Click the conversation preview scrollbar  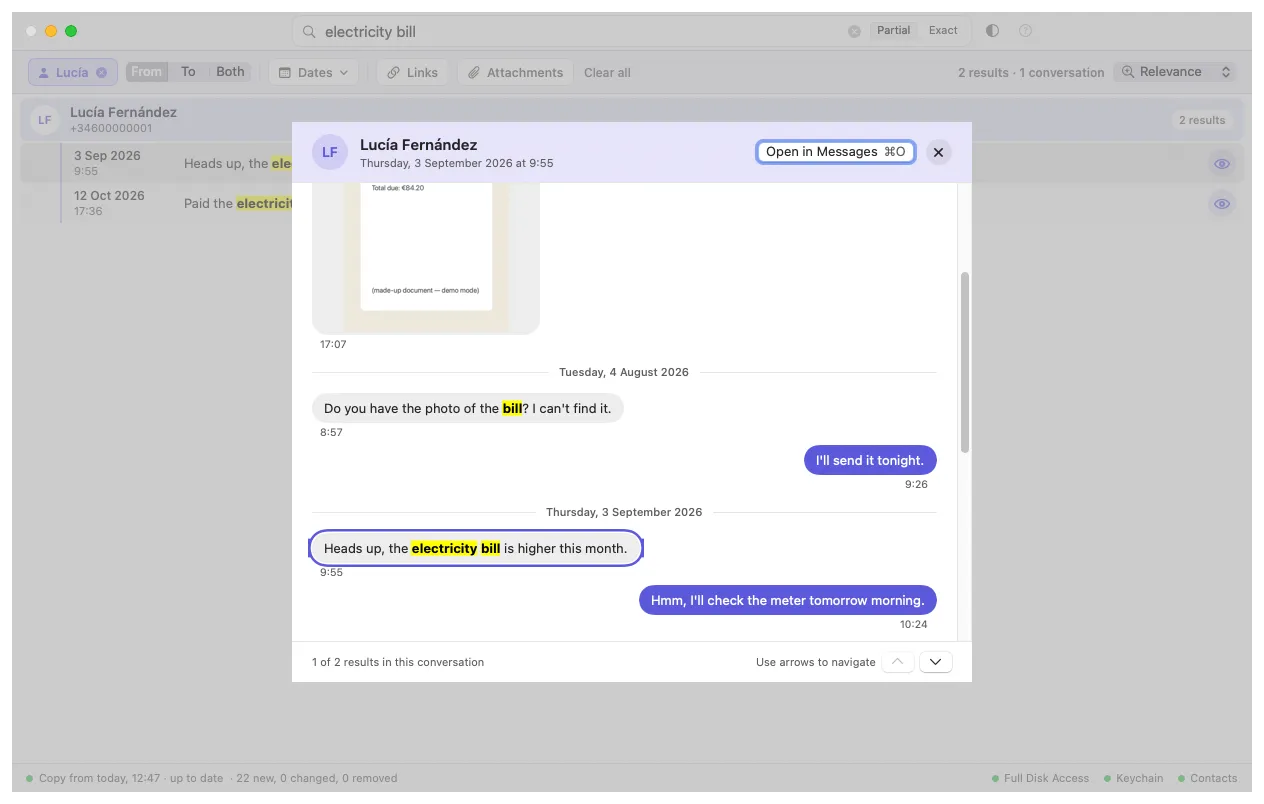(965, 362)
